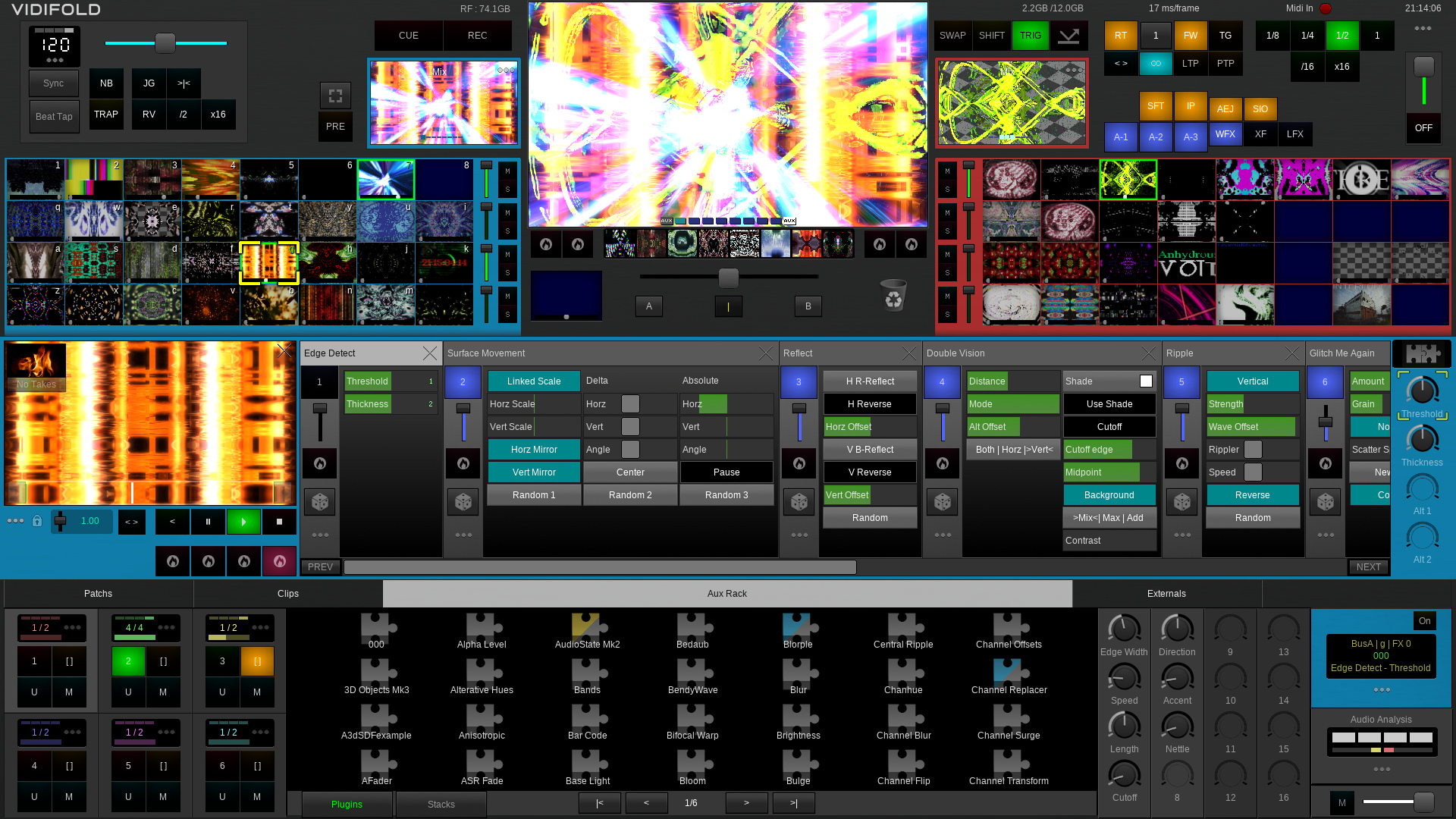Switch to the Clips tab

288,594
